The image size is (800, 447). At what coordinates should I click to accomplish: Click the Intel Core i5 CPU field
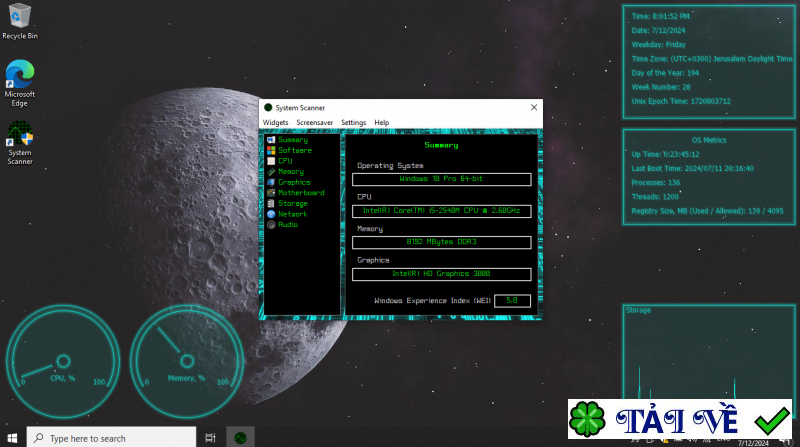[x=441, y=211]
